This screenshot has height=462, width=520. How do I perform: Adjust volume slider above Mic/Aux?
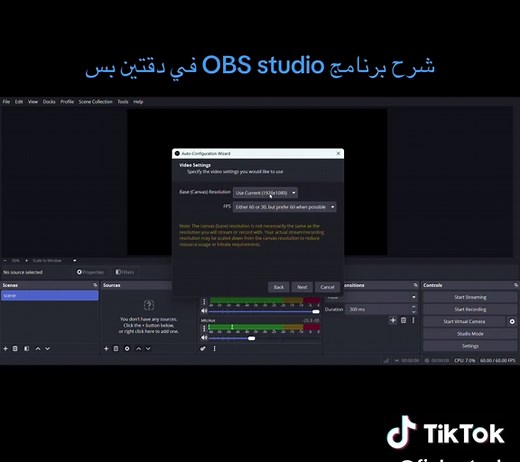(x=315, y=312)
